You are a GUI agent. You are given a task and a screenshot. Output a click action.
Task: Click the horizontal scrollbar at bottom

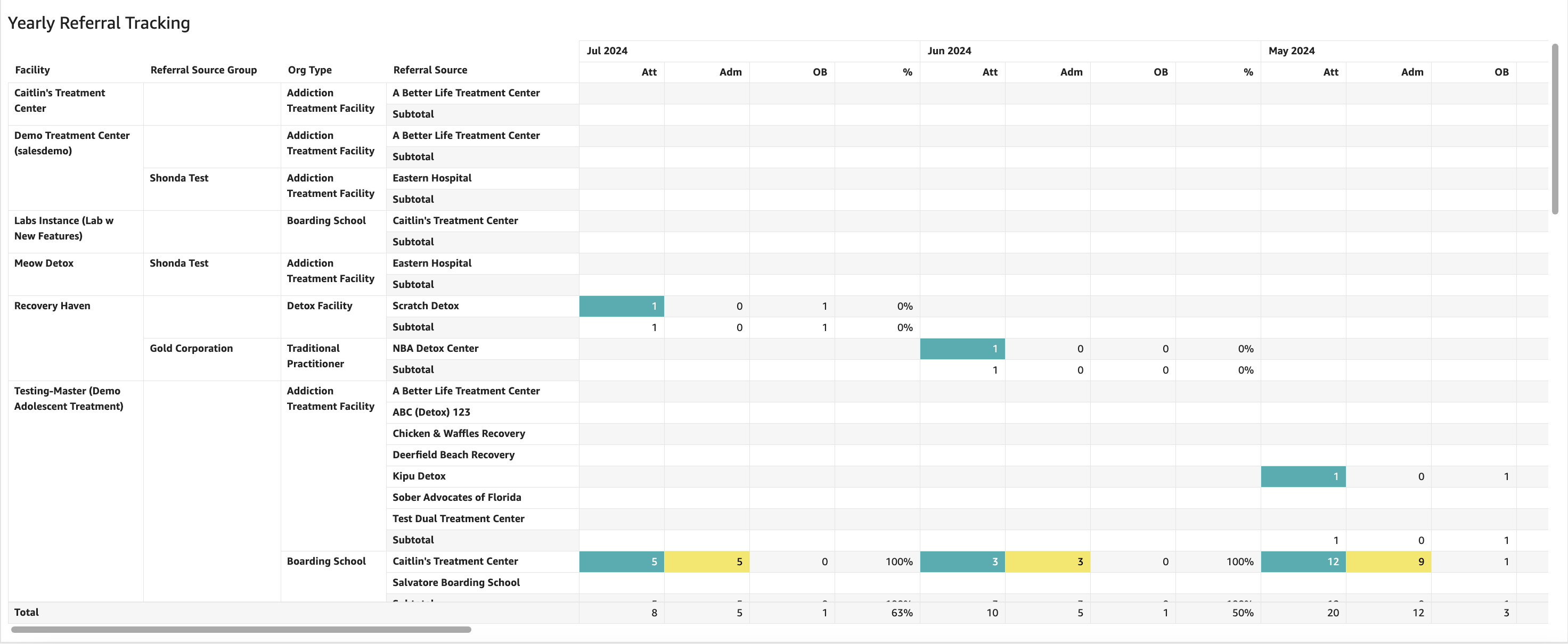pyautogui.click(x=241, y=630)
